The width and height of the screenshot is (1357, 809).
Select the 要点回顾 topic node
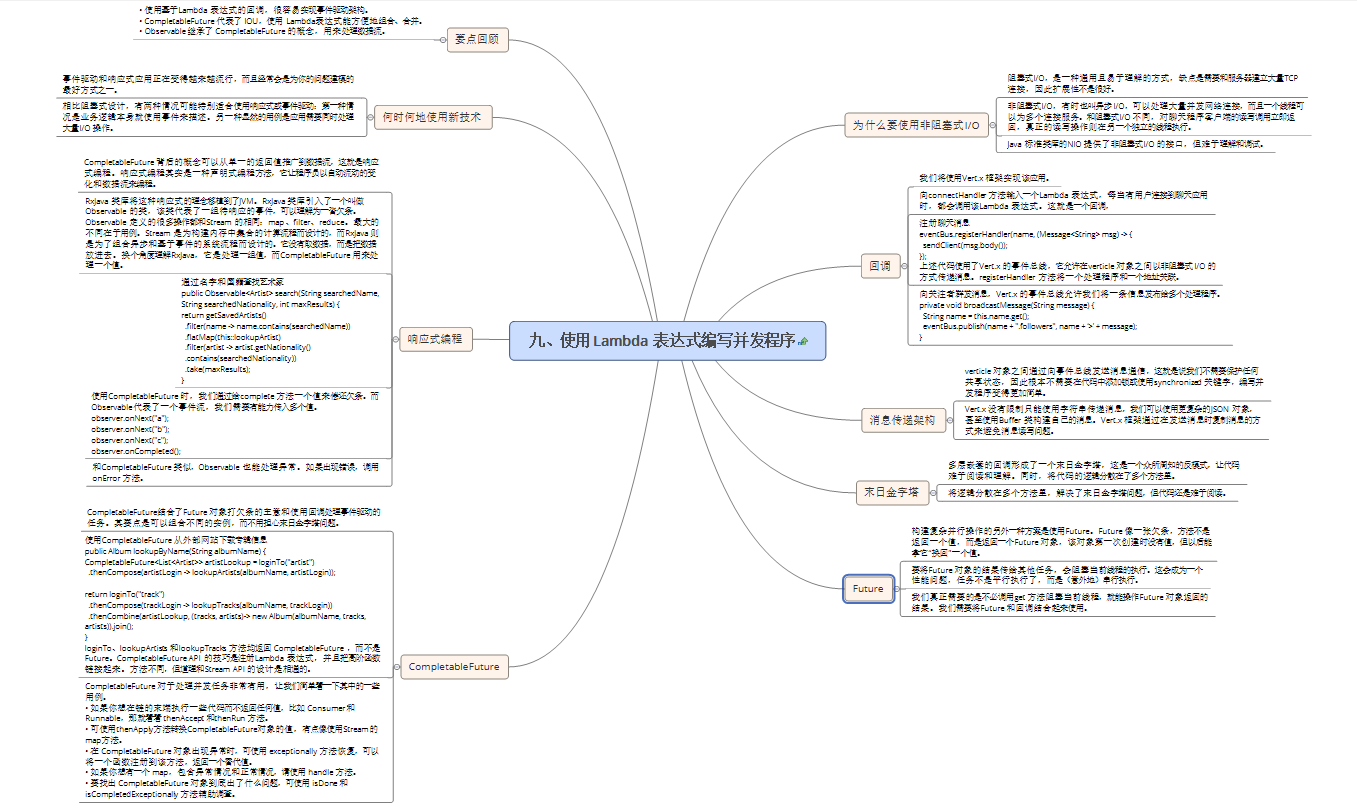click(x=476, y=39)
